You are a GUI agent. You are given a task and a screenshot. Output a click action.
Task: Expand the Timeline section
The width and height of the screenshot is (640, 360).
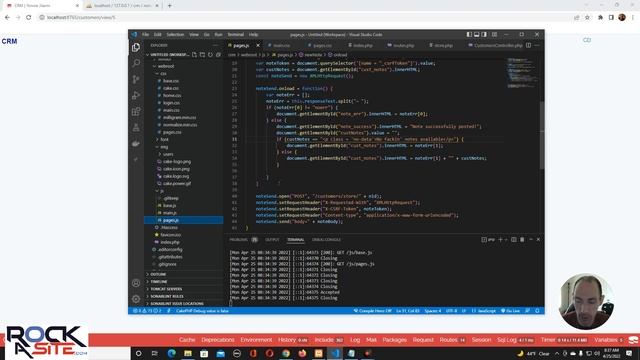[x=159, y=282]
